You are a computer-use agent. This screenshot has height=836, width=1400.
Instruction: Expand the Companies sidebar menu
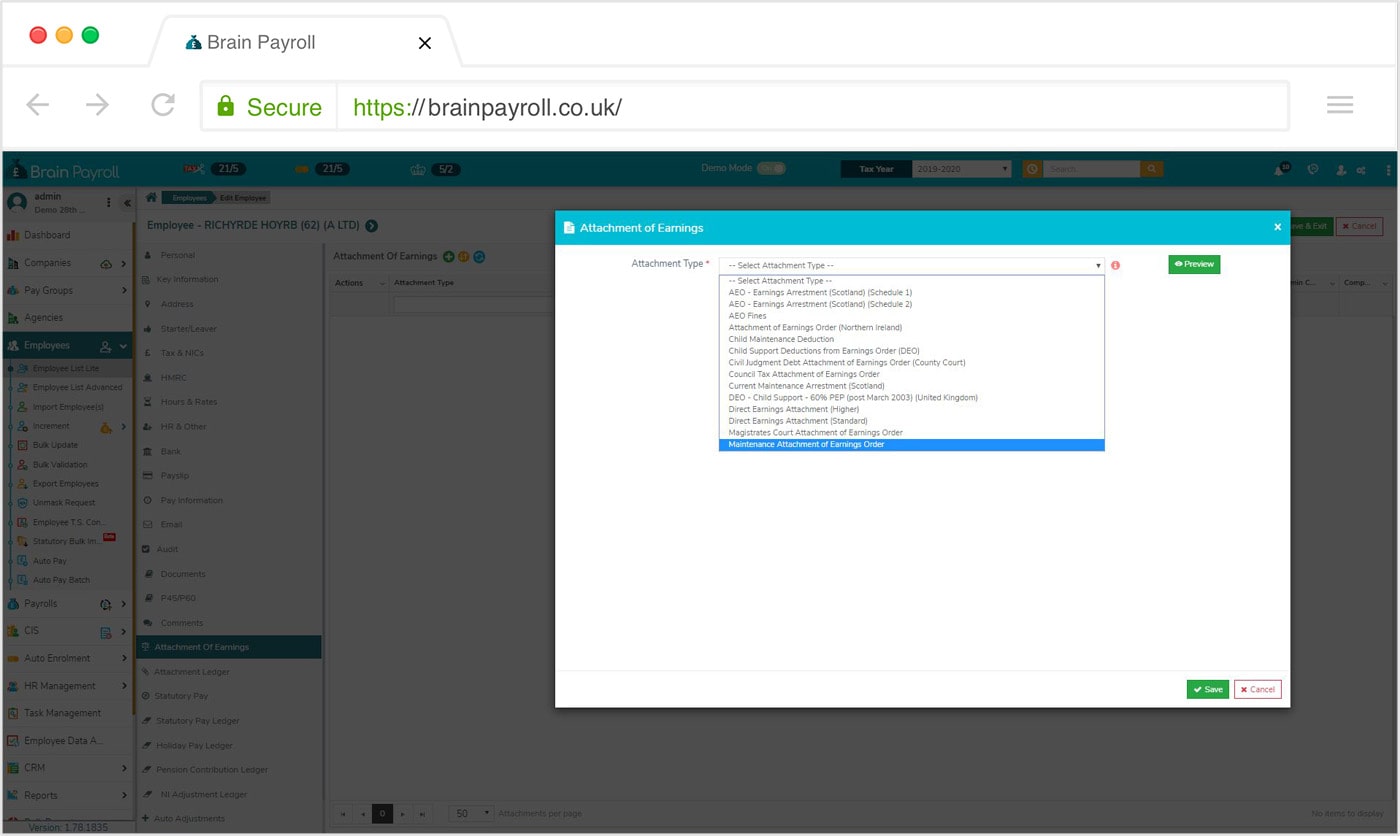tap(123, 263)
